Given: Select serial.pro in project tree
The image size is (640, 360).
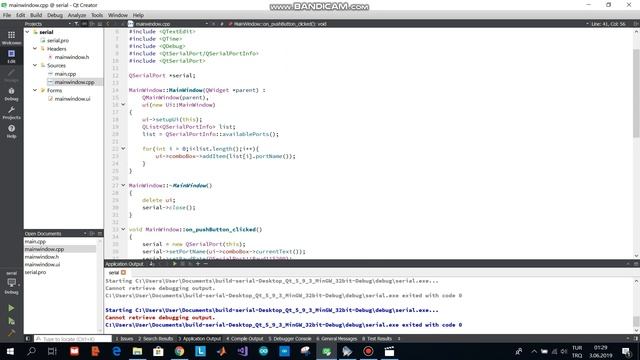Looking at the screenshot, I should (58, 40).
